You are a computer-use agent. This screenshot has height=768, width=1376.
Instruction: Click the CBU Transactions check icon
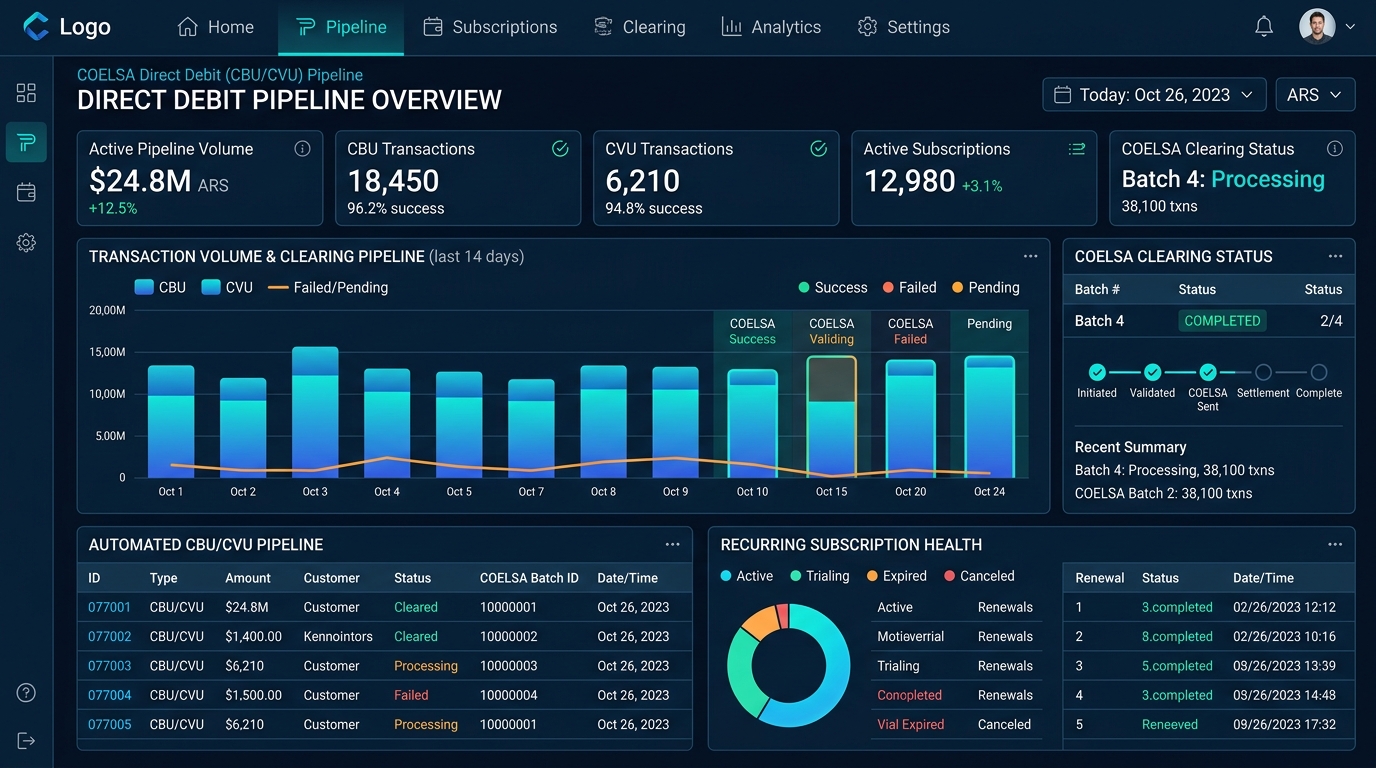click(x=560, y=149)
